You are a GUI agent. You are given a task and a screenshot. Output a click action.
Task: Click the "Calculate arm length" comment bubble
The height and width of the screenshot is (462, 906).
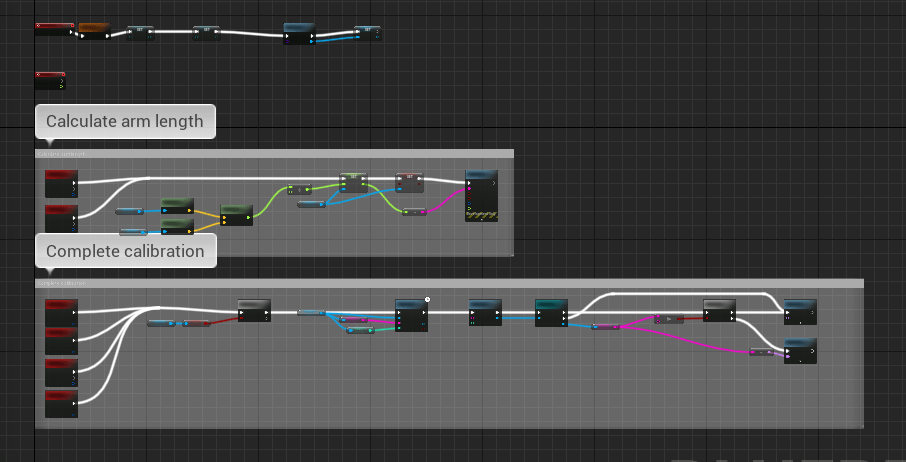tap(125, 122)
